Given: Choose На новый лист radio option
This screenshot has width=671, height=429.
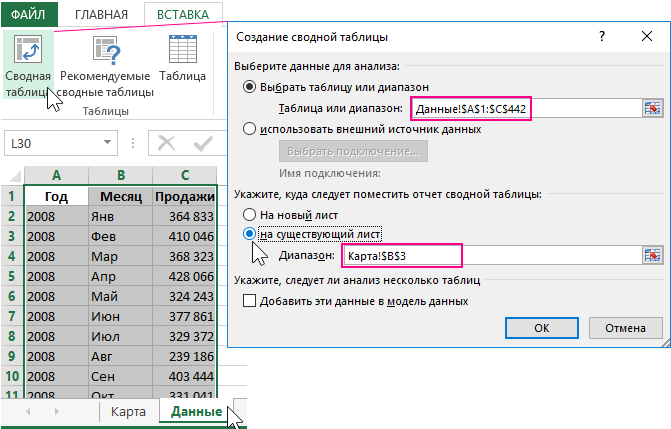Looking at the screenshot, I should (249, 215).
